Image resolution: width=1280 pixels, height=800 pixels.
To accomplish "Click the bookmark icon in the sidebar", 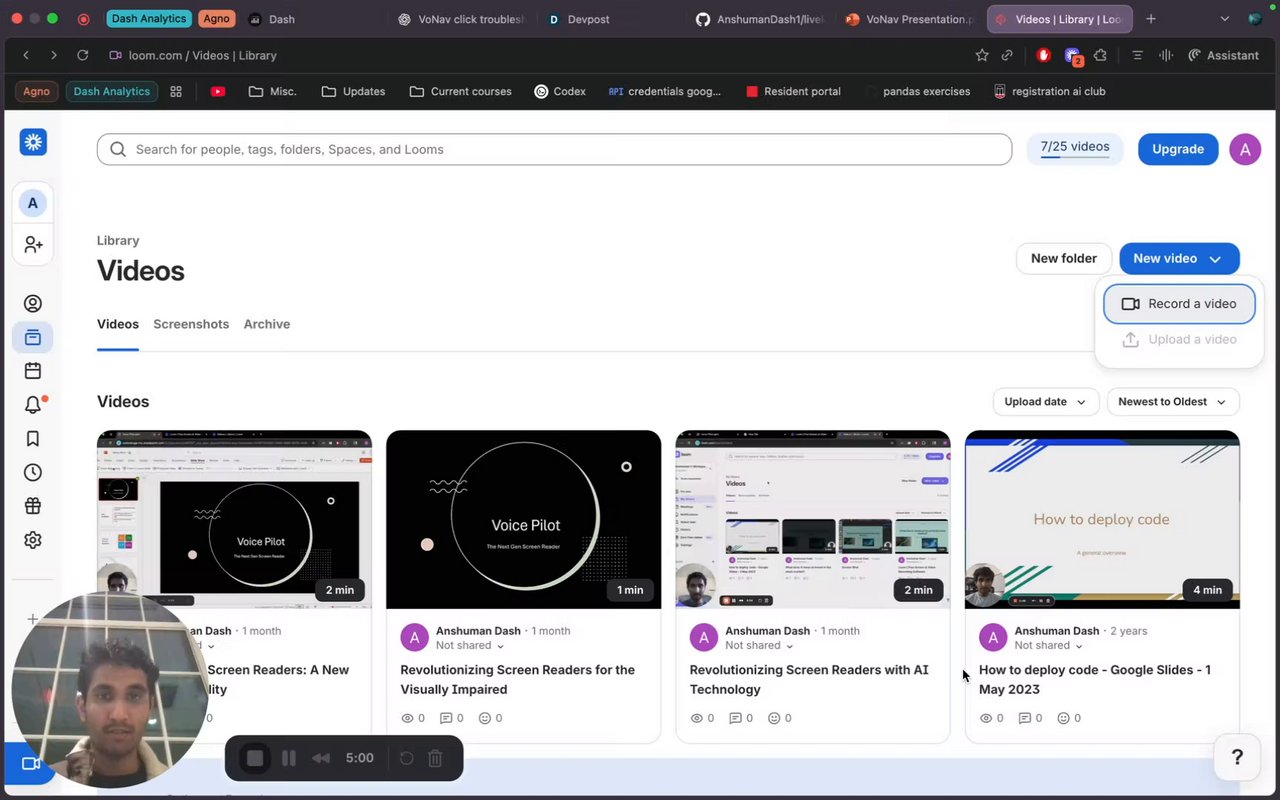I will tap(33, 438).
